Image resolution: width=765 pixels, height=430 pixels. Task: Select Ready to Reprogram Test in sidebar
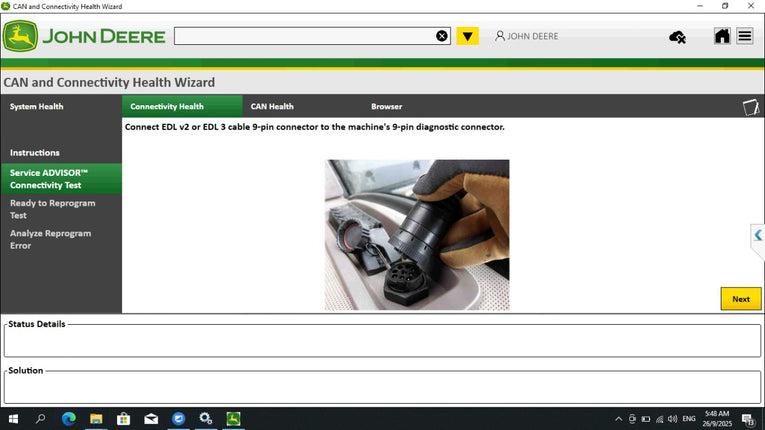53,209
